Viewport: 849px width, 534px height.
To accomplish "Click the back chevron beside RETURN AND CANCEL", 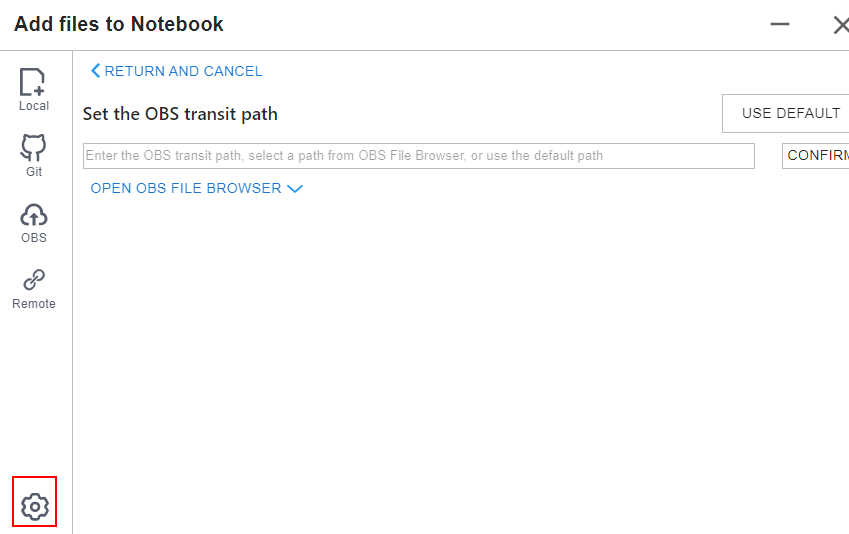I will [x=95, y=71].
